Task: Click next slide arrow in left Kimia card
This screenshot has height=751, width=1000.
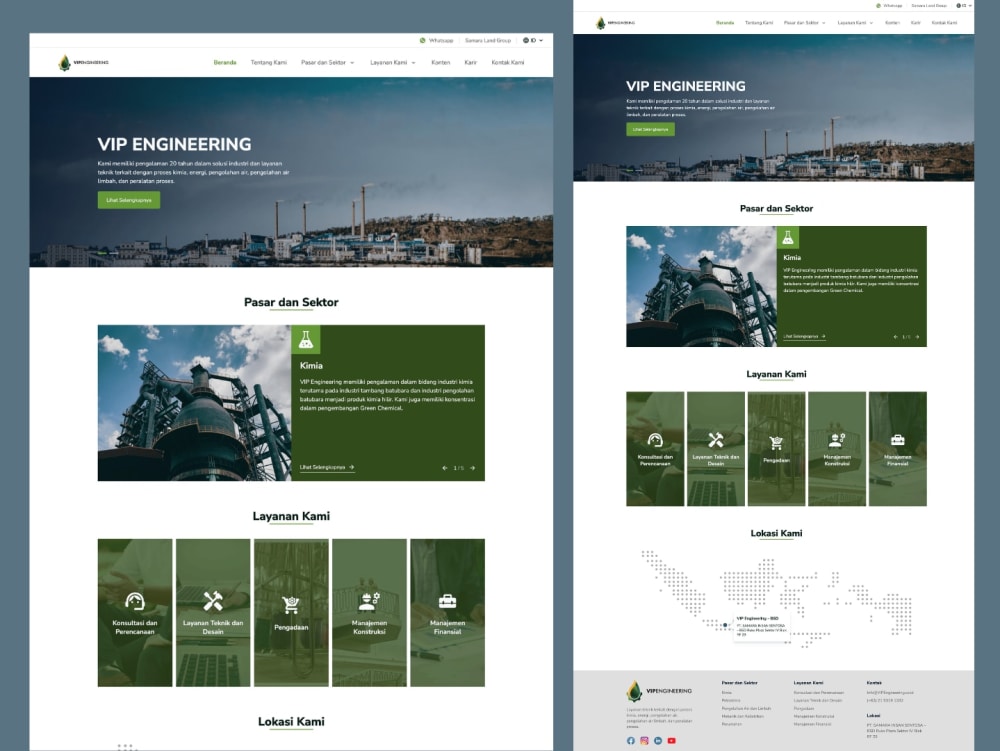Action: 473,468
